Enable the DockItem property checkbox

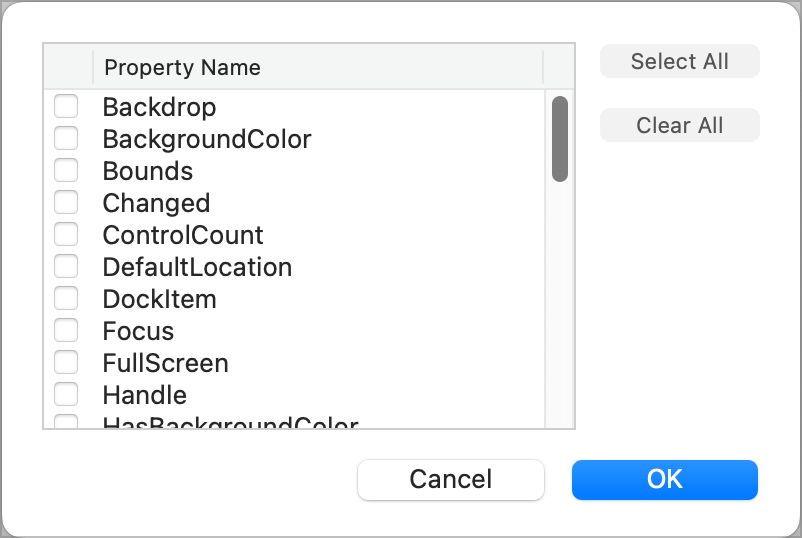pos(66,298)
